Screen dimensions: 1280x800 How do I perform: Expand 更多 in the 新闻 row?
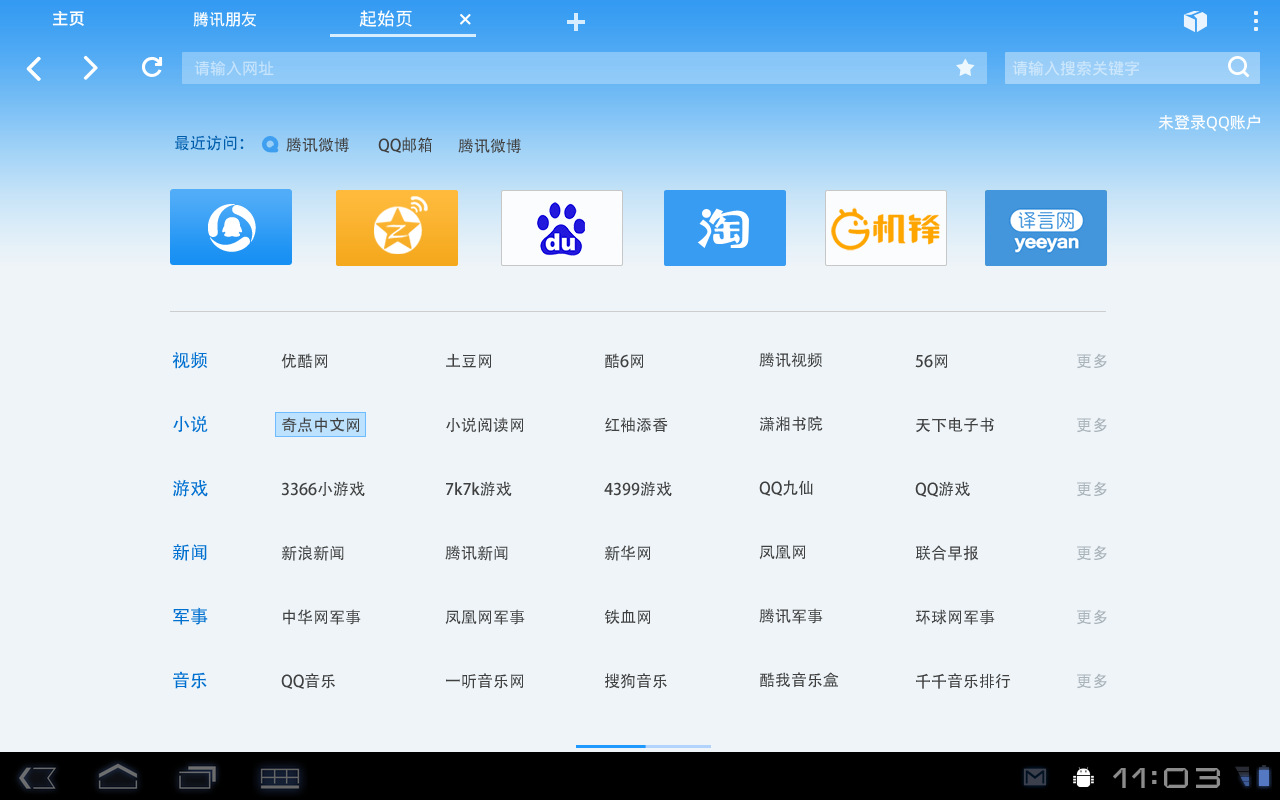1092,553
